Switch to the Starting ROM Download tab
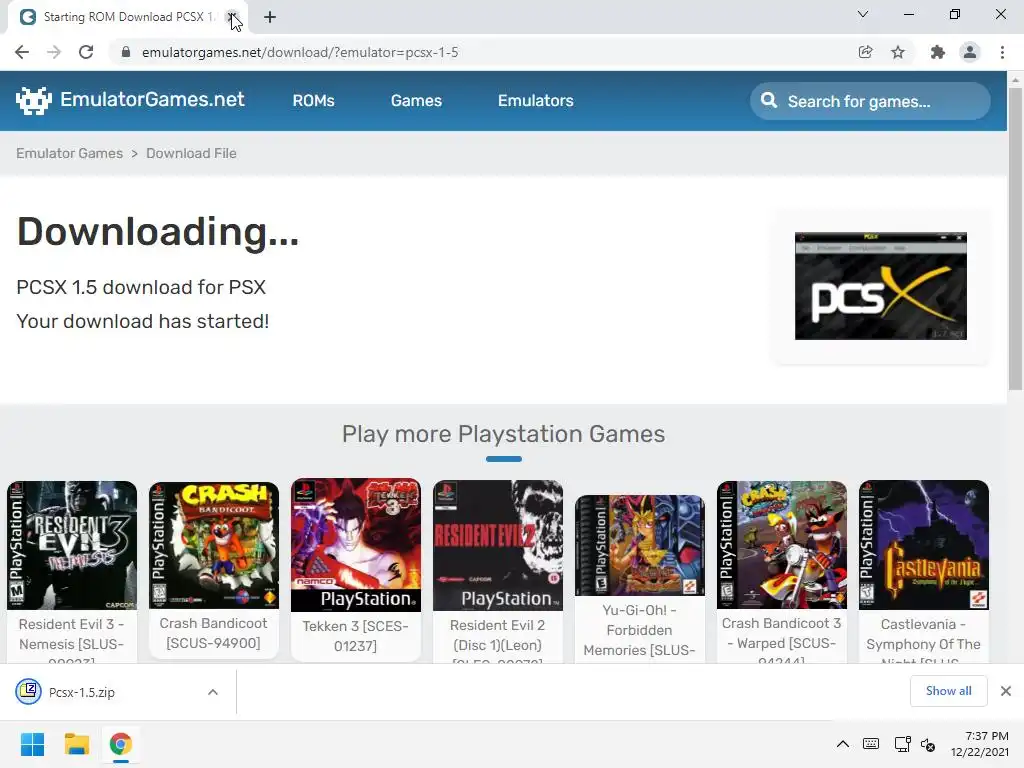This screenshot has height=768, width=1024. [x=124, y=17]
